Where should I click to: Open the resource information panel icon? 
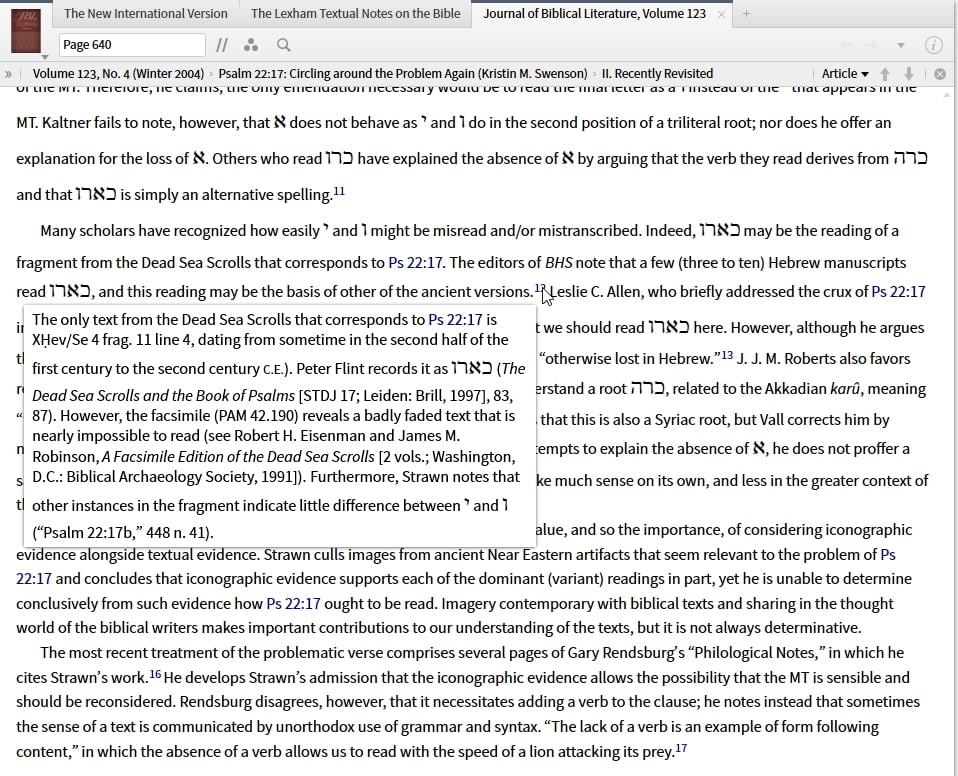coord(934,45)
